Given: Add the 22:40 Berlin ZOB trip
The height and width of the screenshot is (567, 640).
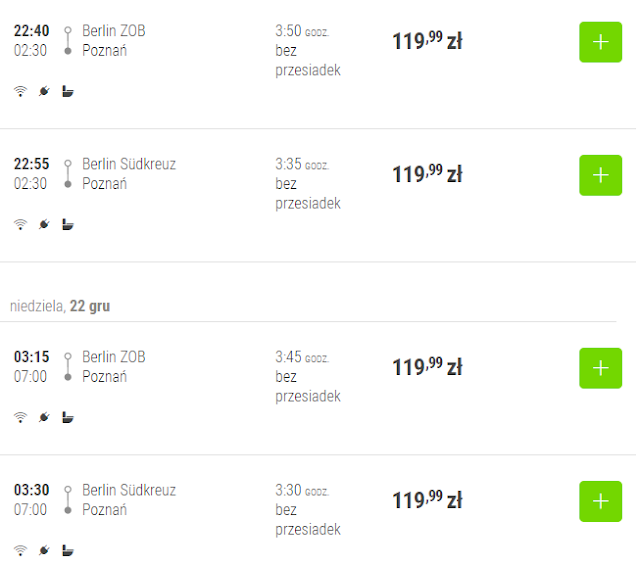Looking at the screenshot, I should coord(600,42).
